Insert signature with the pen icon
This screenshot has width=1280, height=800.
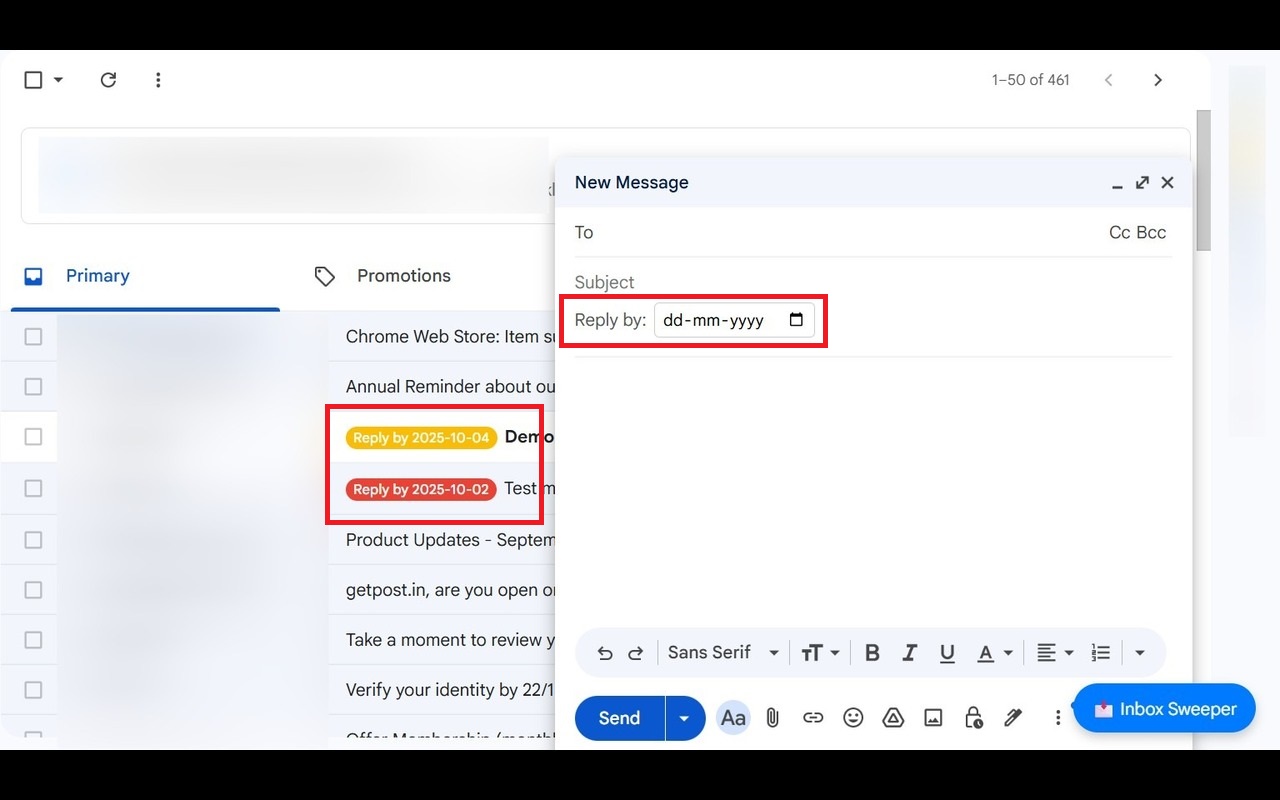(x=1013, y=717)
